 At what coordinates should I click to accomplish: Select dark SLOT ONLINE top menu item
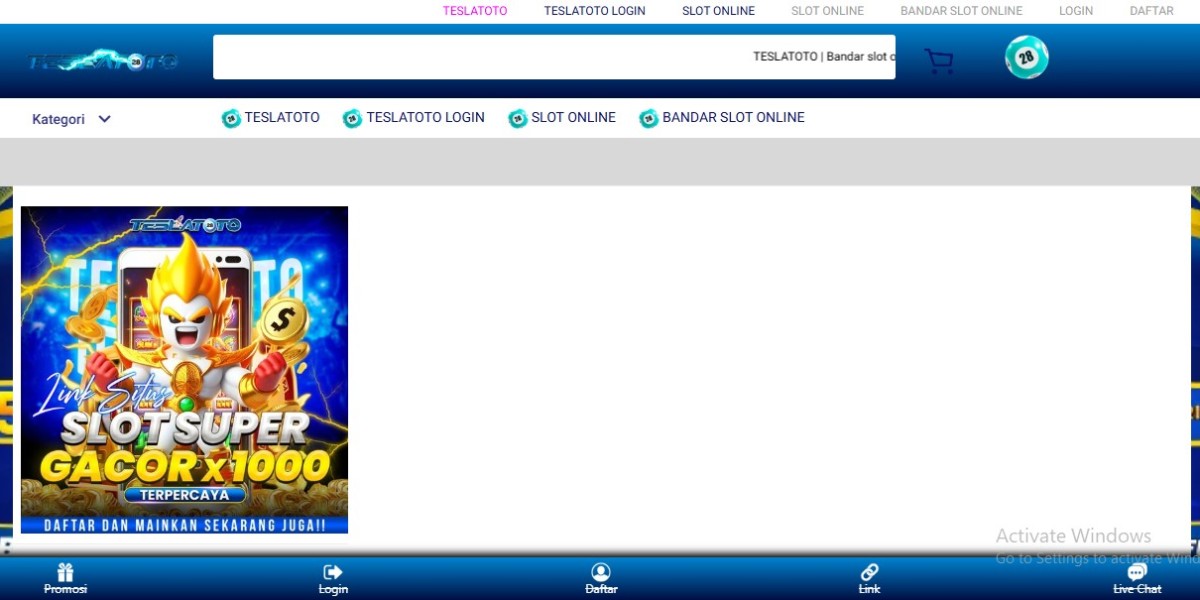[x=718, y=11]
